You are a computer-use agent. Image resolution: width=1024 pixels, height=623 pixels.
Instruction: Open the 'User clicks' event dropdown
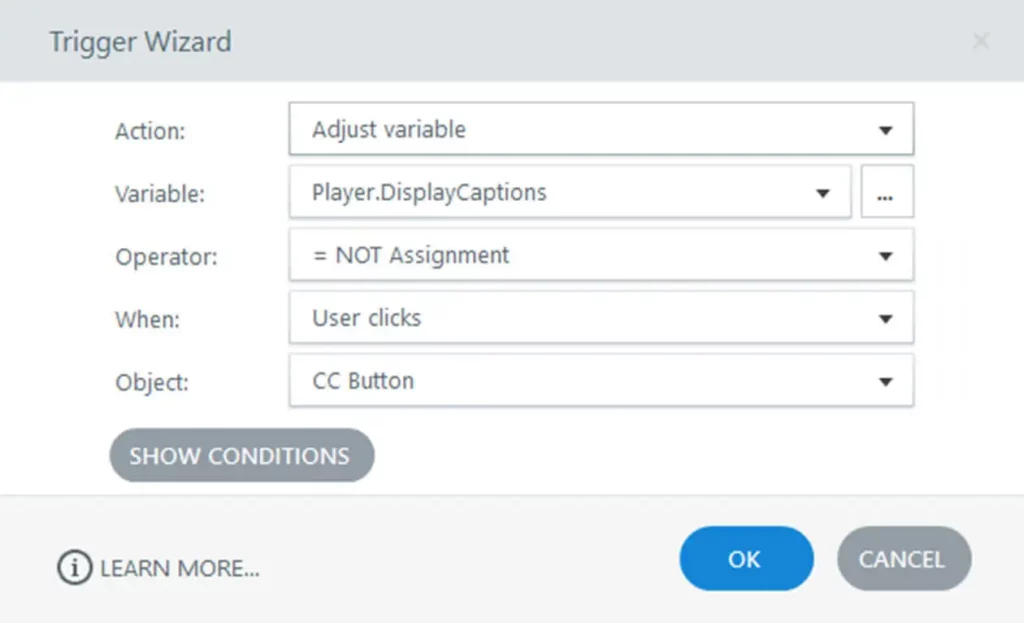(x=580, y=319)
